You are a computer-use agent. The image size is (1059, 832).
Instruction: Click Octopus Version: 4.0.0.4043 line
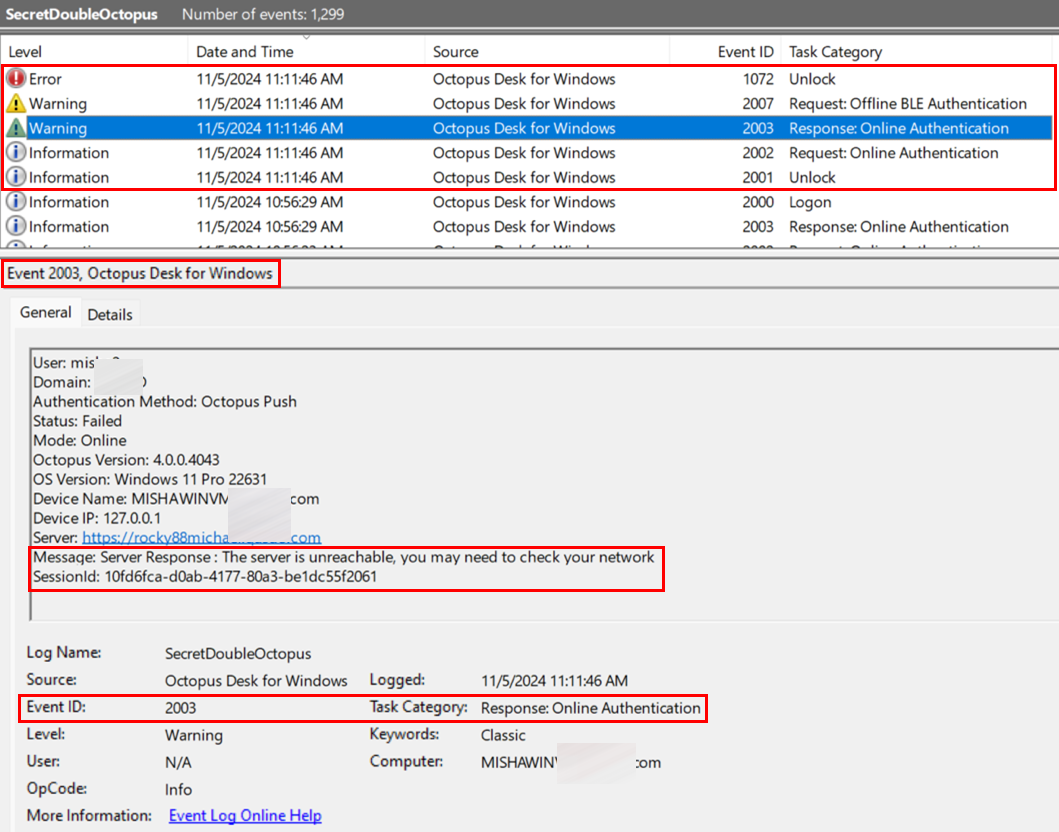coord(126,460)
